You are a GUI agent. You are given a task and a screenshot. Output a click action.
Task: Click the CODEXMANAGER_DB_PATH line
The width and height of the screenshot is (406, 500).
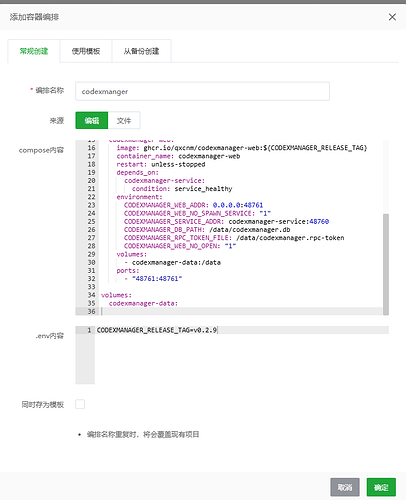coord(207,230)
